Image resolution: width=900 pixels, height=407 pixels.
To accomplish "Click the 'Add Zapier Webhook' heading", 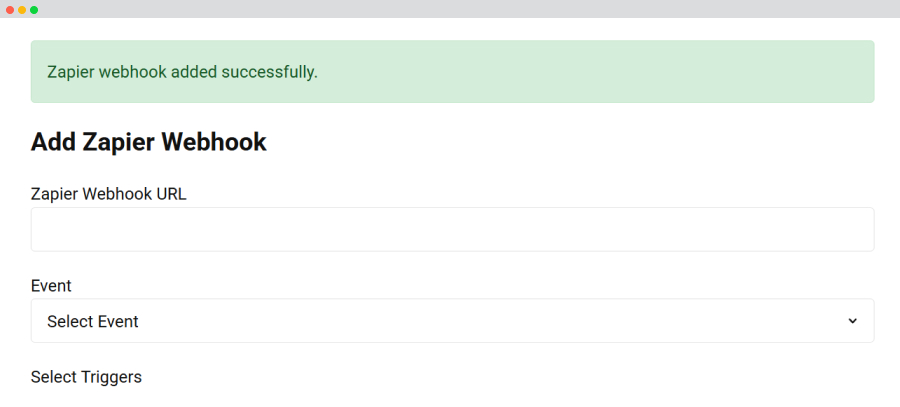I will click(148, 142).
